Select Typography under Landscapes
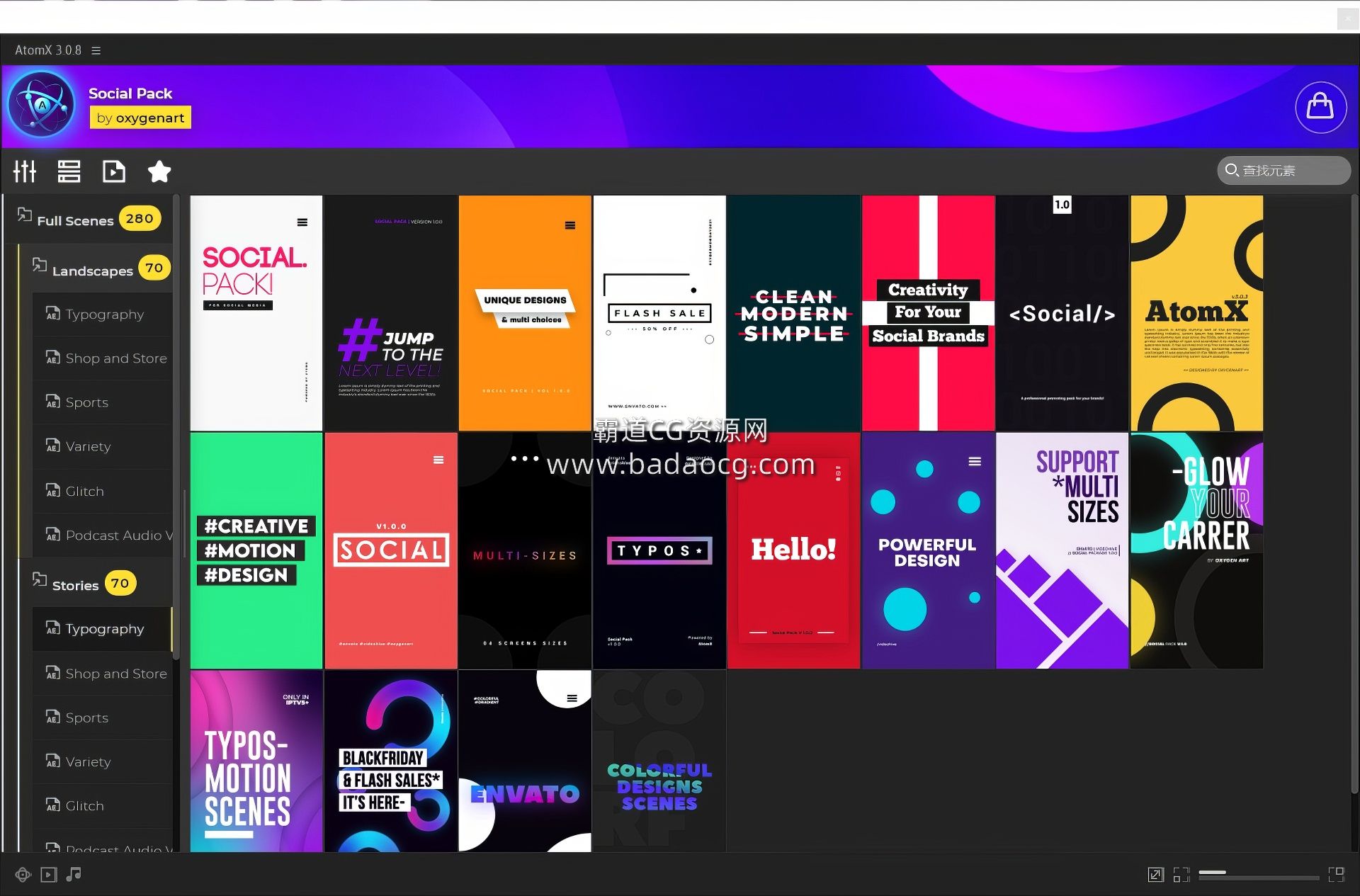 coord(102,314)
